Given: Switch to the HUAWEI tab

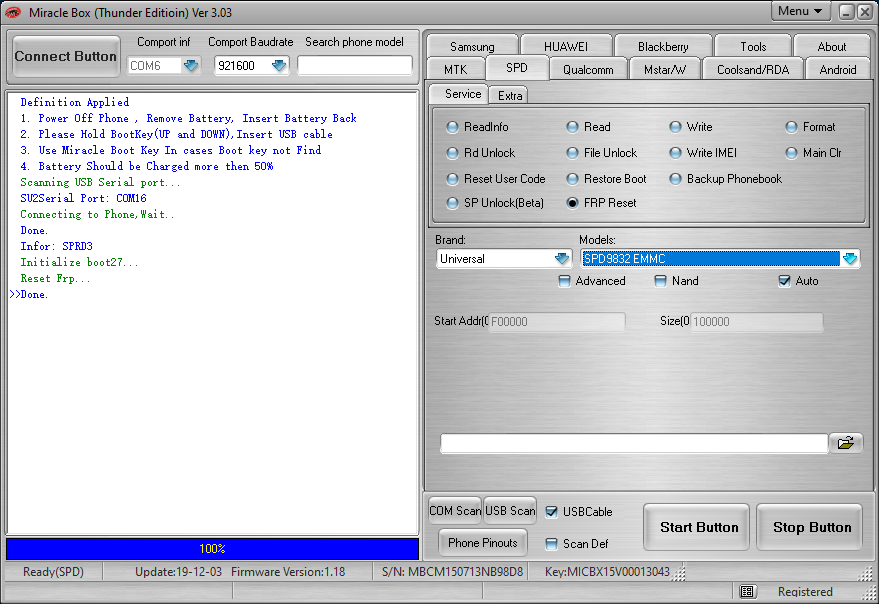Looking at the screenshot, I should (566, 47).
